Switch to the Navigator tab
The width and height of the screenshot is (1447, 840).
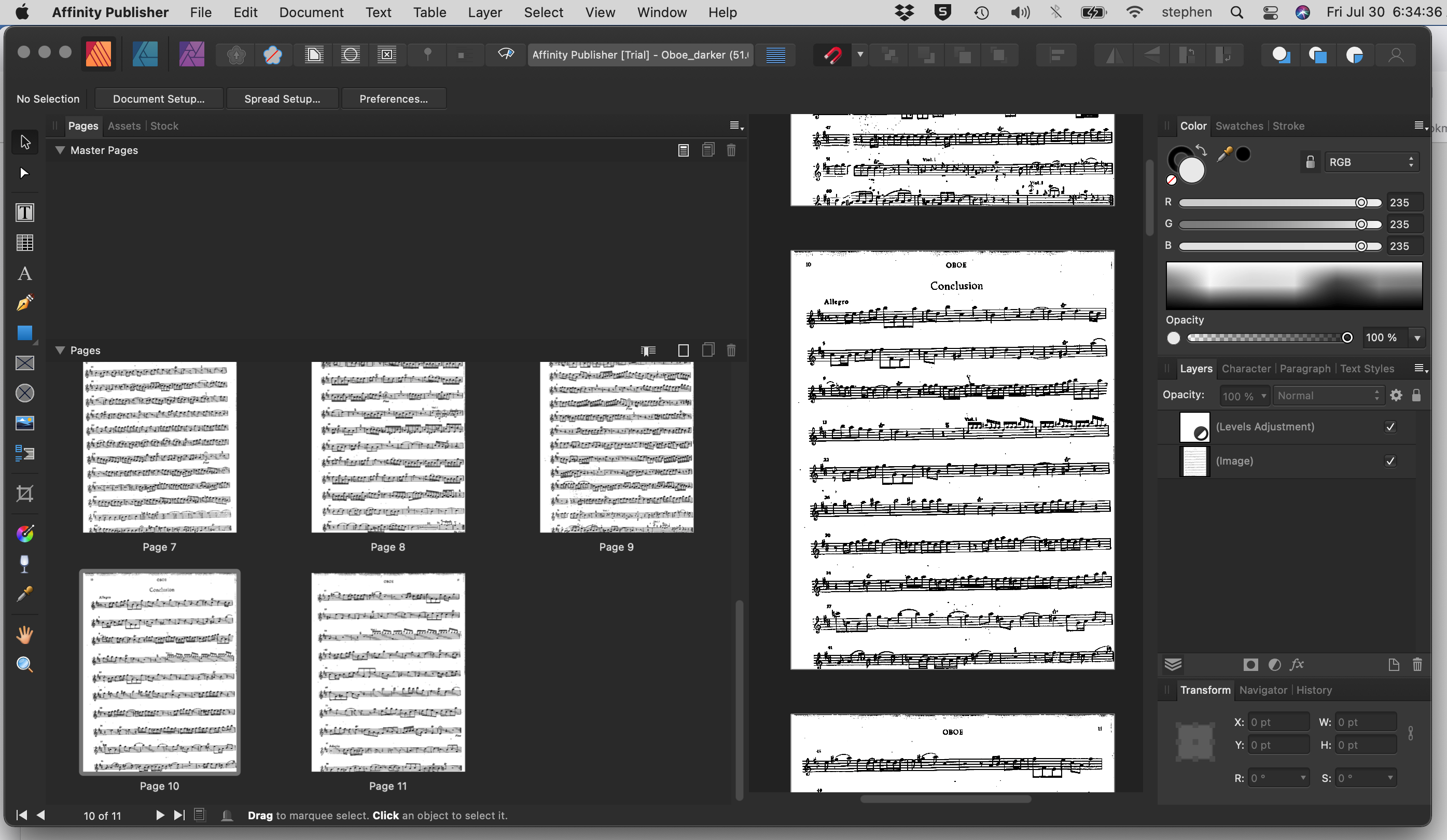[x=1263, y=690]
